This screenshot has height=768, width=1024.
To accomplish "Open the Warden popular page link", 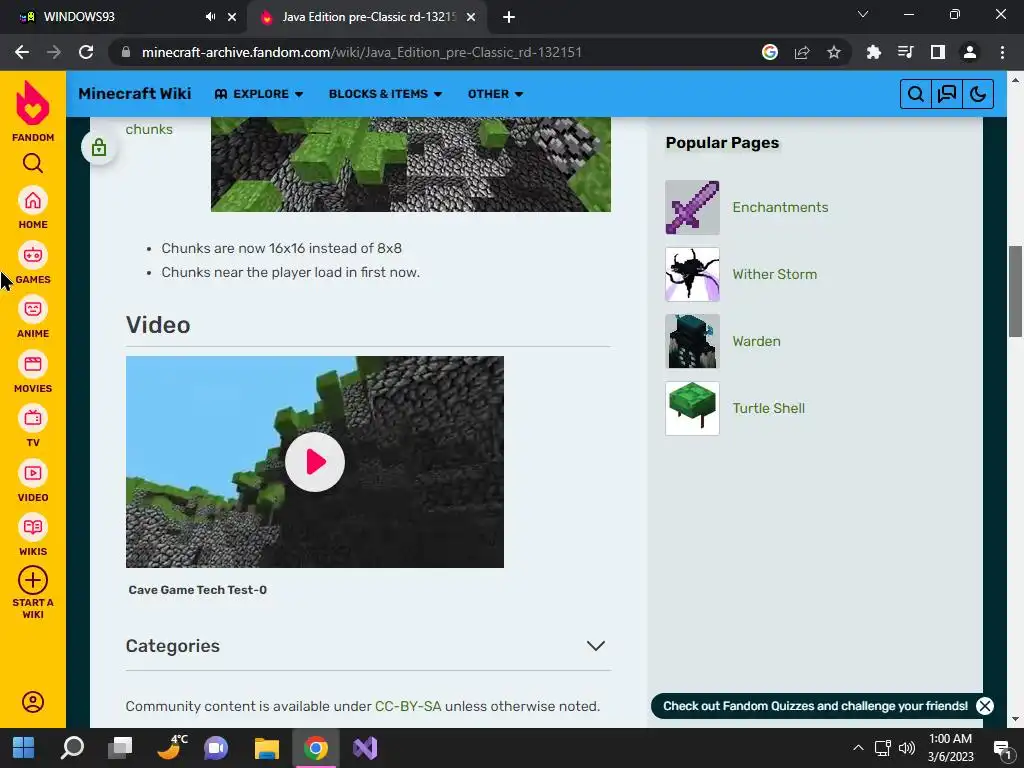I will point(756,341).
